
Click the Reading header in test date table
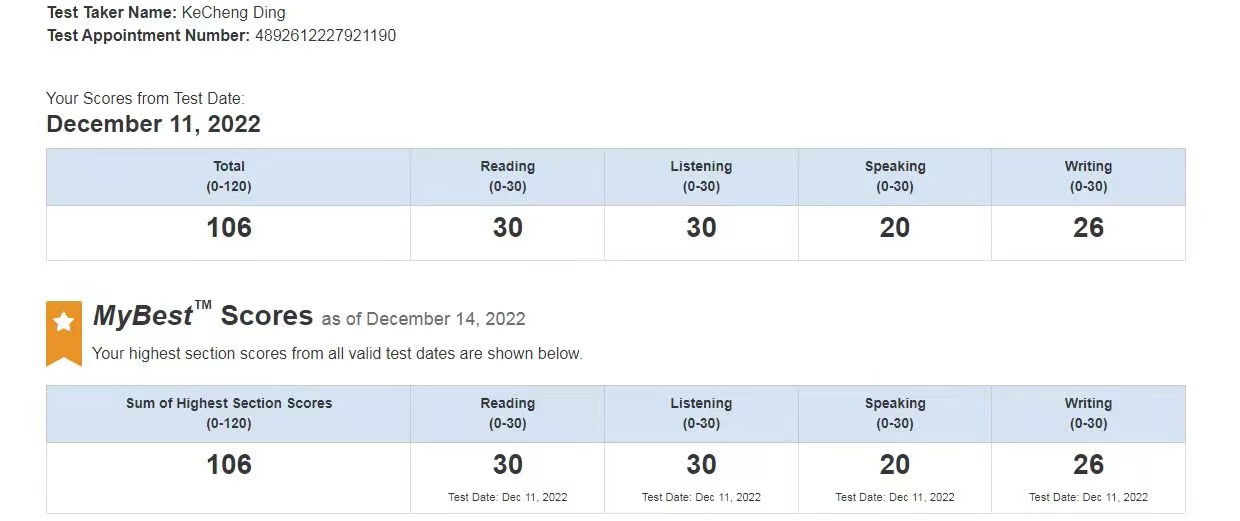[507, 176]
